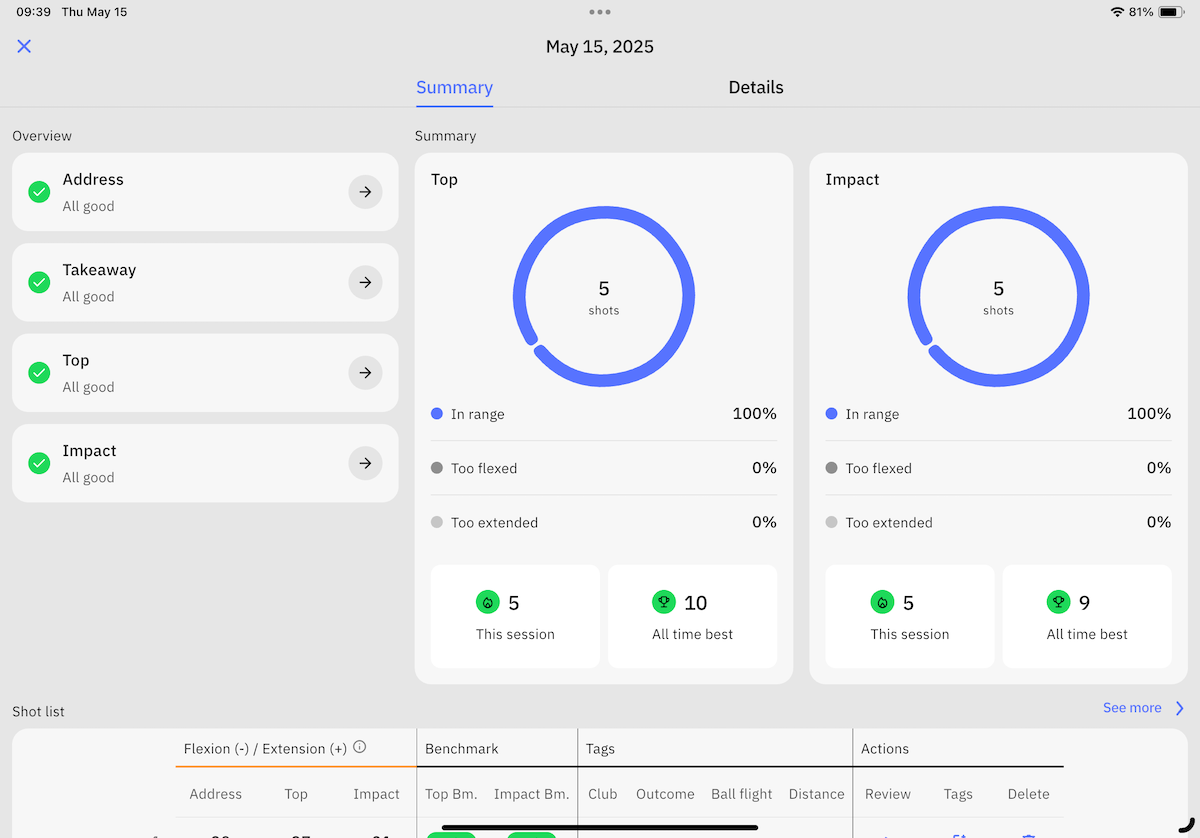Click the streak flame icon in Top This session
Viewport: 1200px width, 838px height.
[x=487, y=603]
